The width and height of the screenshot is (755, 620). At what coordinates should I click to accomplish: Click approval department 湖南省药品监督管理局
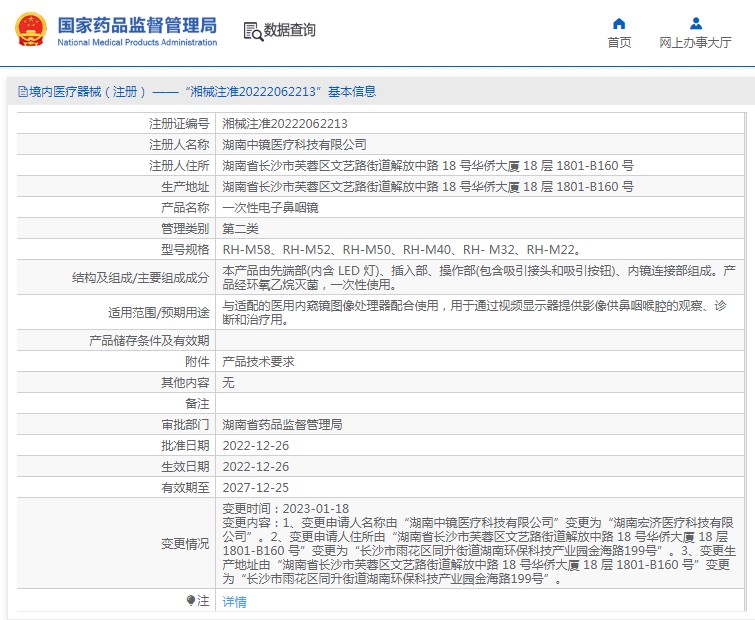pyautogui.click(x=282, y=424)
